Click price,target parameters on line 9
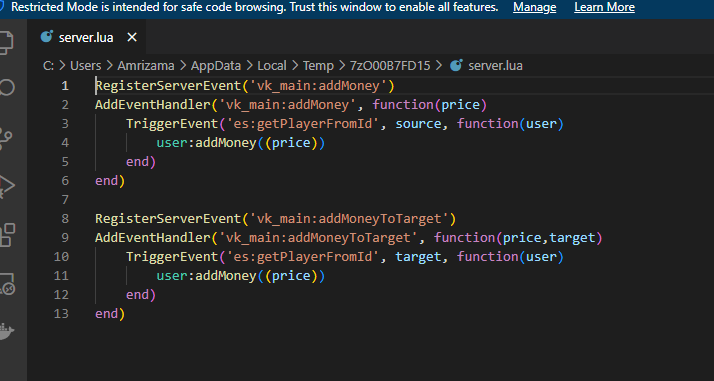This screenshot has width=714, height=381. pos(549,238)
